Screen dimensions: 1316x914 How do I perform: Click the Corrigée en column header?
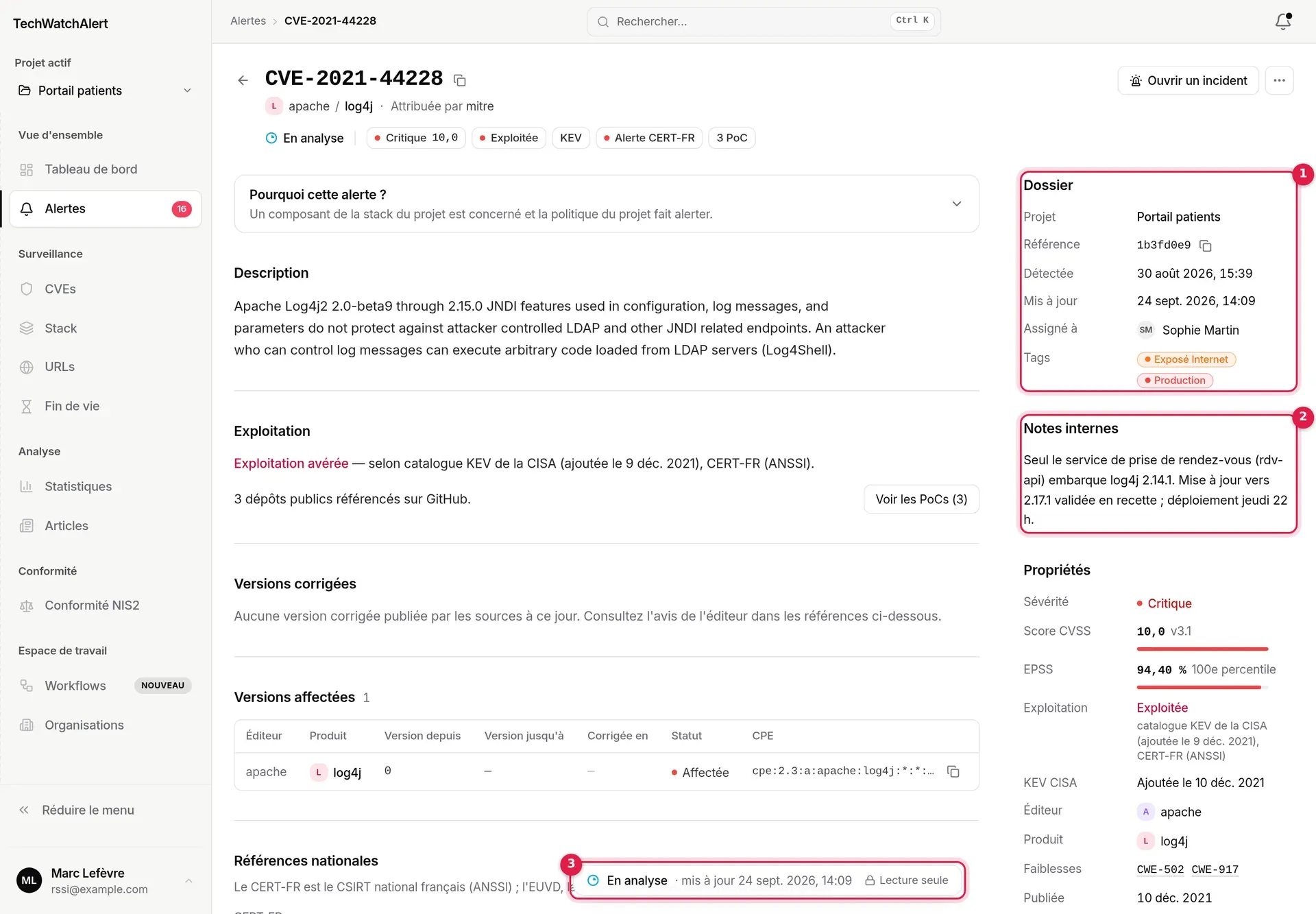click(617, 736)
